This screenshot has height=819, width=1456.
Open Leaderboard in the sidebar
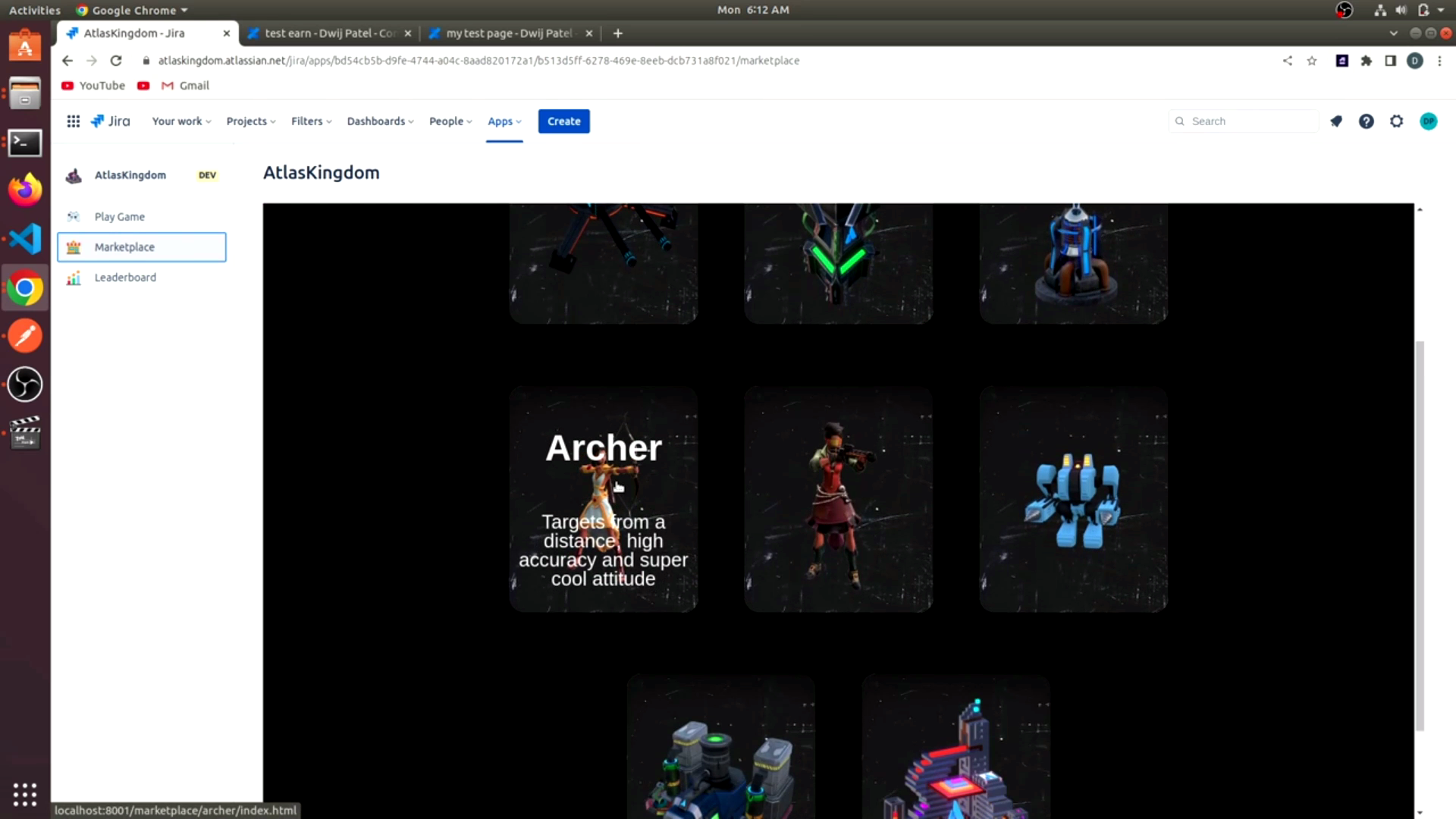point(125,278)
